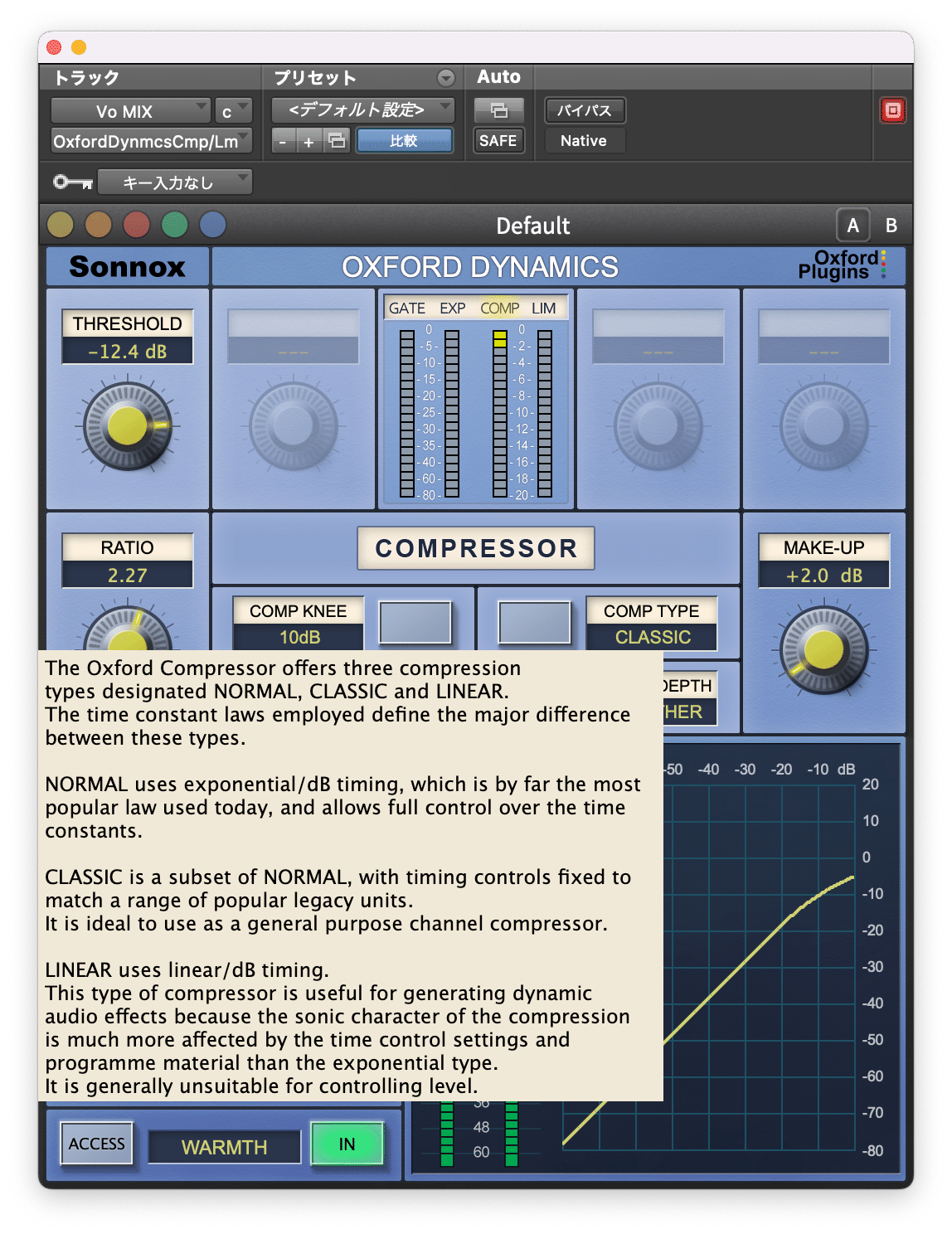Click the preset copy/compare folder icon

pyautogui.click(x=334, y=141)
